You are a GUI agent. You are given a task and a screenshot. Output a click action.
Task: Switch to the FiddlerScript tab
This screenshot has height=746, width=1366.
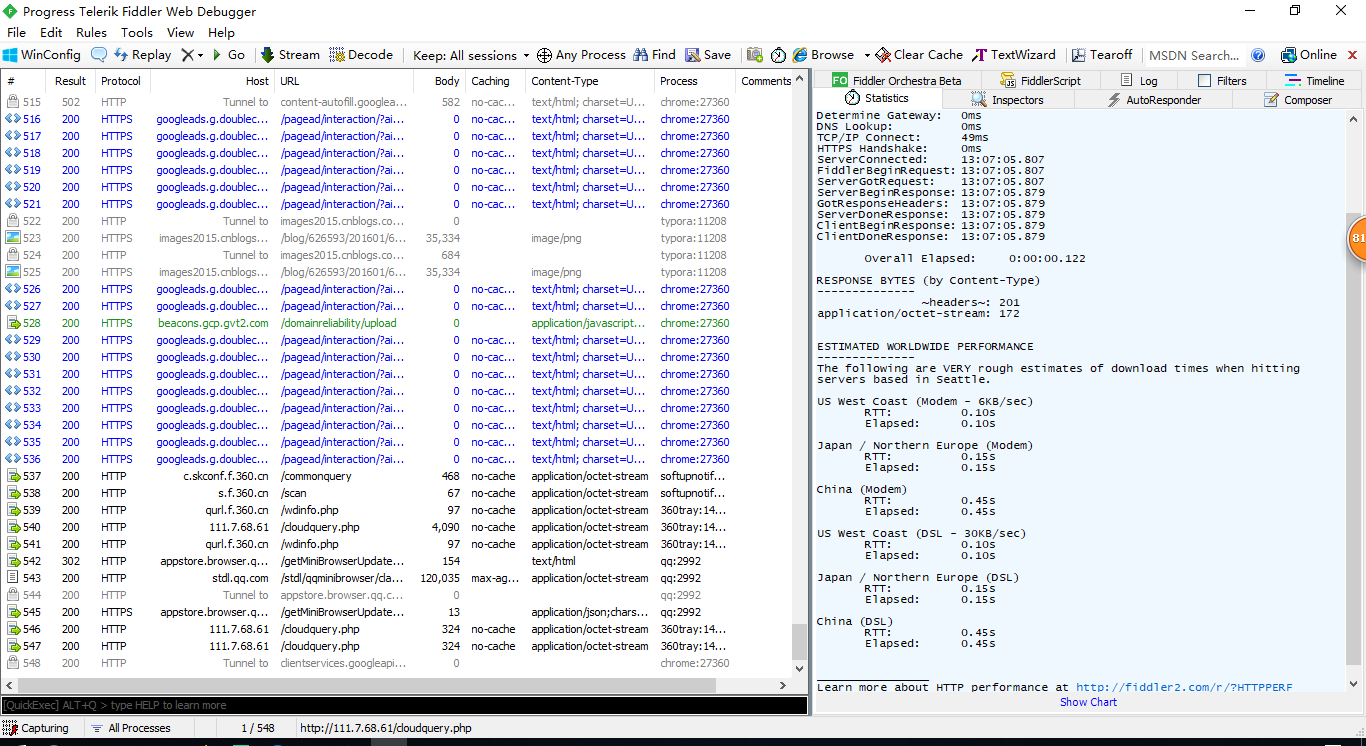click(1041, 81)
